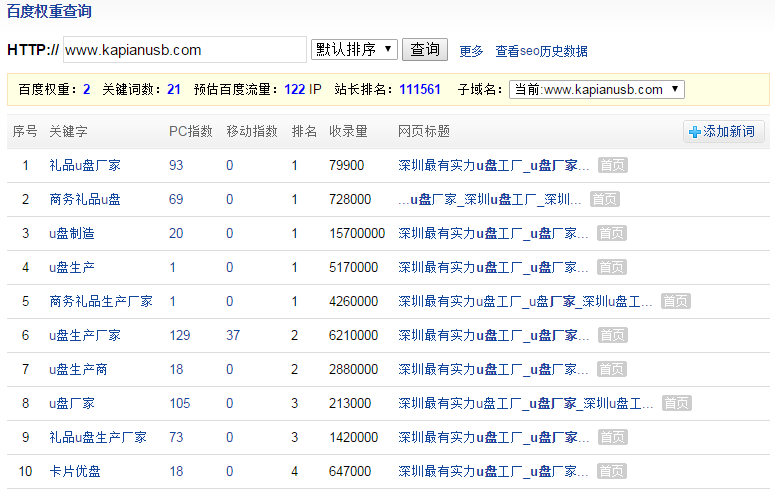Open page title link for u盘制造
This screenshot has height=490, width=775.
(x=493, y=233)
